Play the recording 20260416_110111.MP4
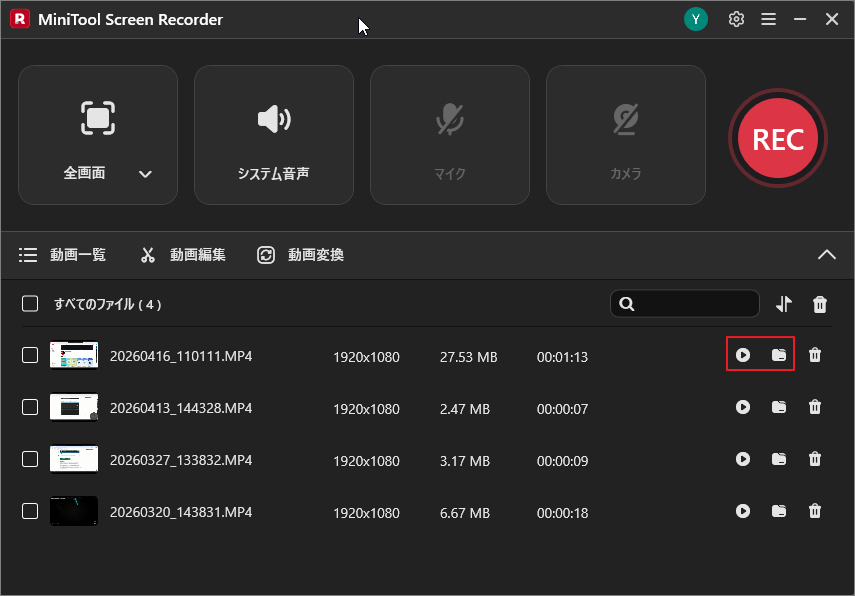 (x=743, y=355)
